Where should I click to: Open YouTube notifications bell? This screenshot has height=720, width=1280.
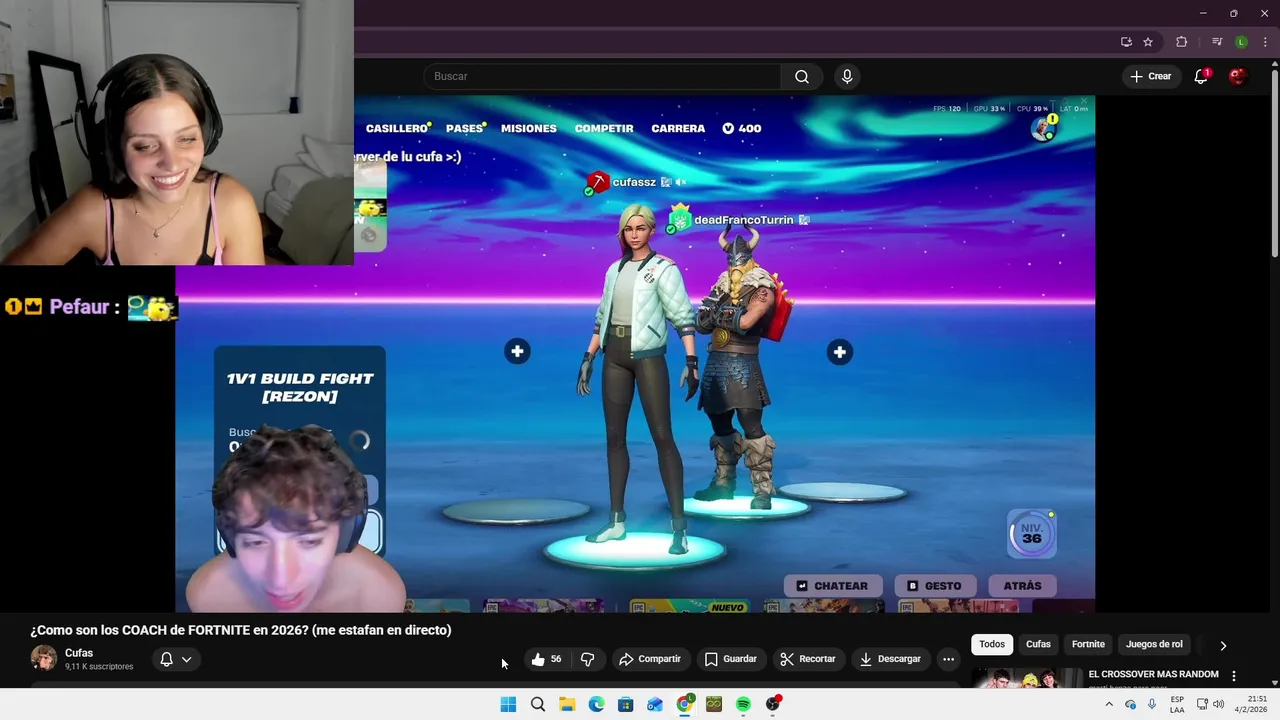1202,77
